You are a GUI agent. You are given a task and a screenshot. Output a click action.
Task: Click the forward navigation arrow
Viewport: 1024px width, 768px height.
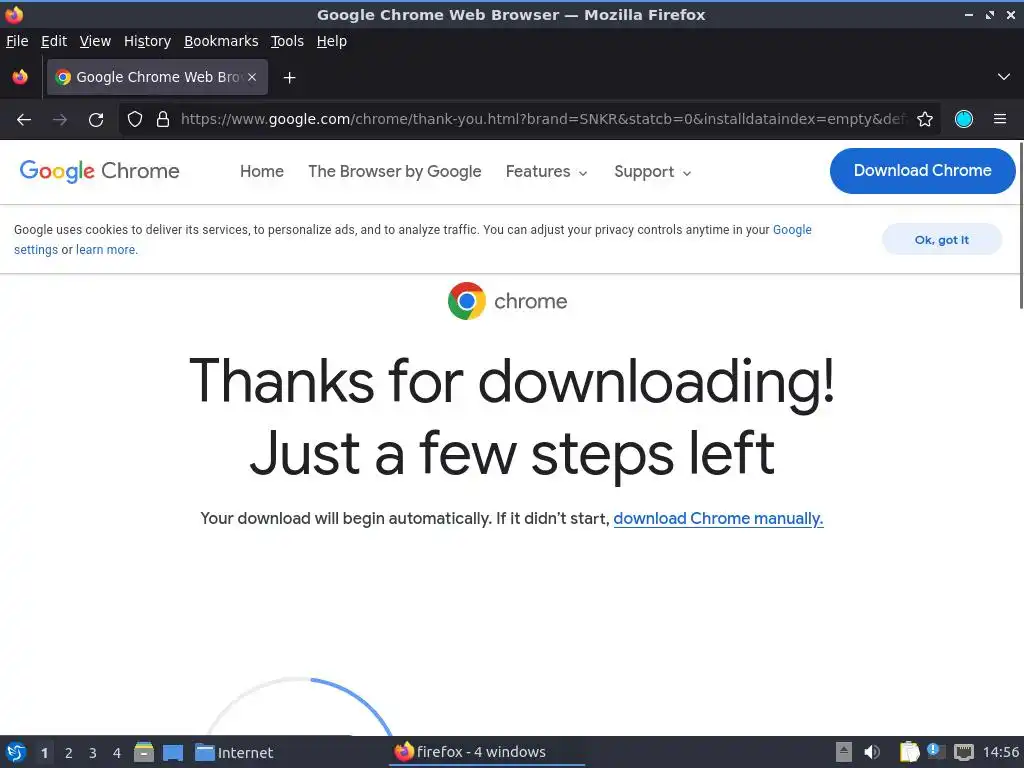(x=60, y=120)
